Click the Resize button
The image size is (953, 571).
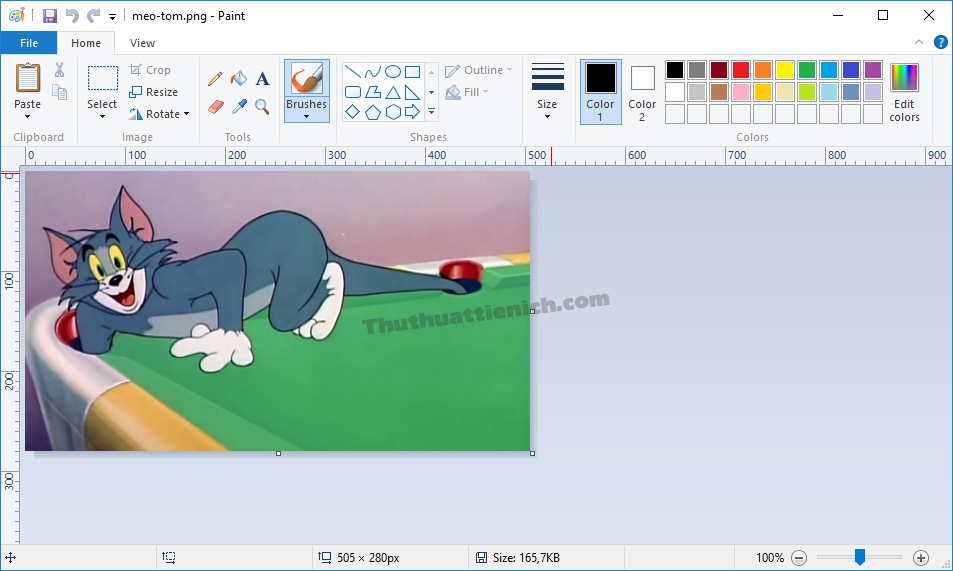[x=153, y=92]
